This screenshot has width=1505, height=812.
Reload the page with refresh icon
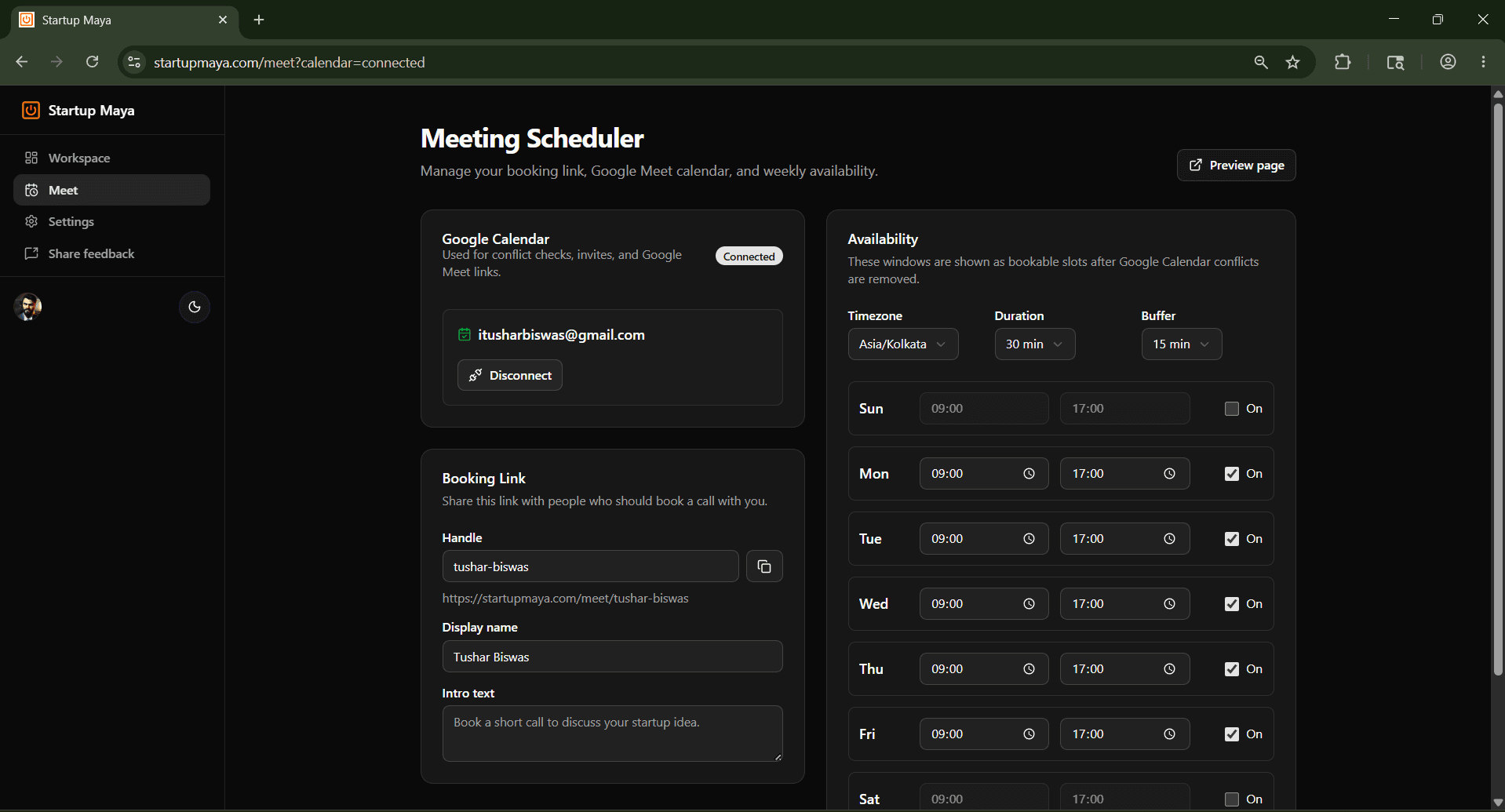click(x=92, y=62)
